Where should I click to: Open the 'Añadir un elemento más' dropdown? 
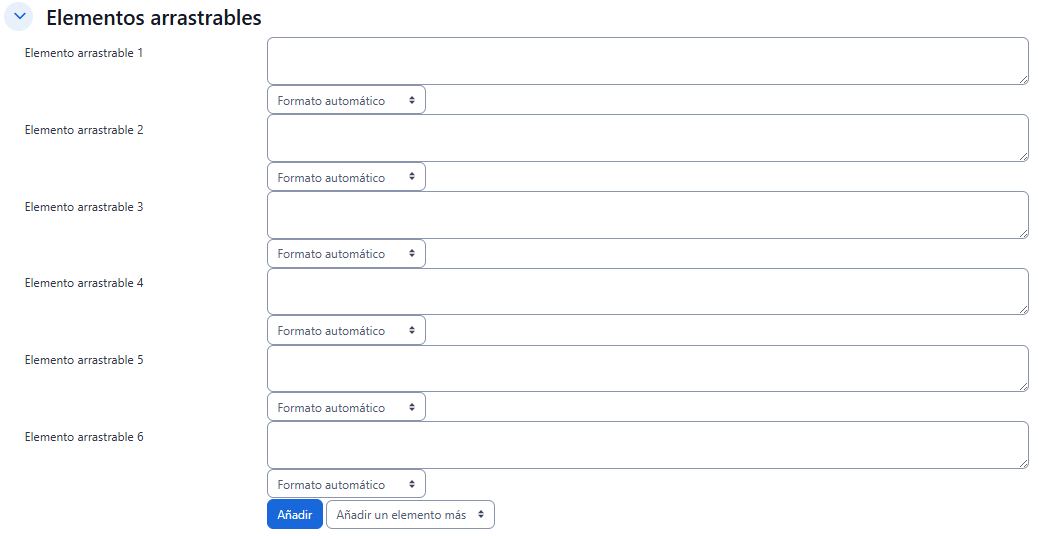(410, 515)
